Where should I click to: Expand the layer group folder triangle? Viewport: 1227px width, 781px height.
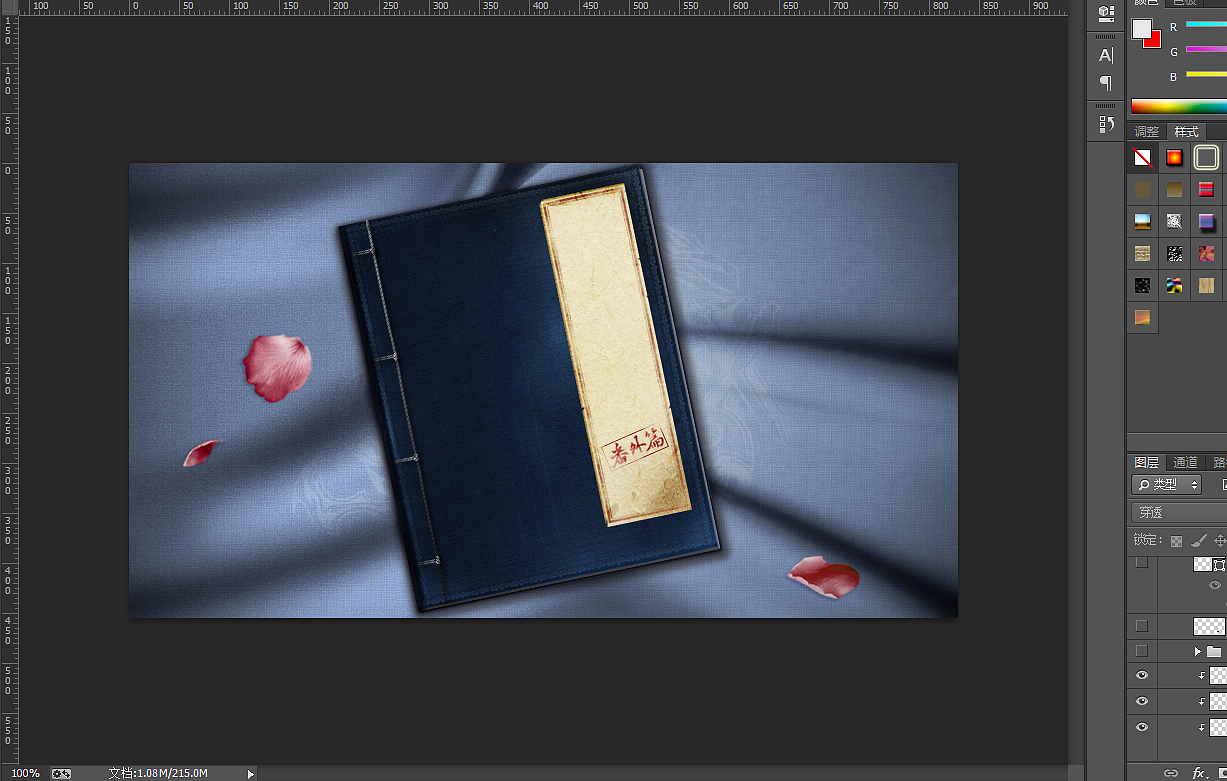(1198, 651)
